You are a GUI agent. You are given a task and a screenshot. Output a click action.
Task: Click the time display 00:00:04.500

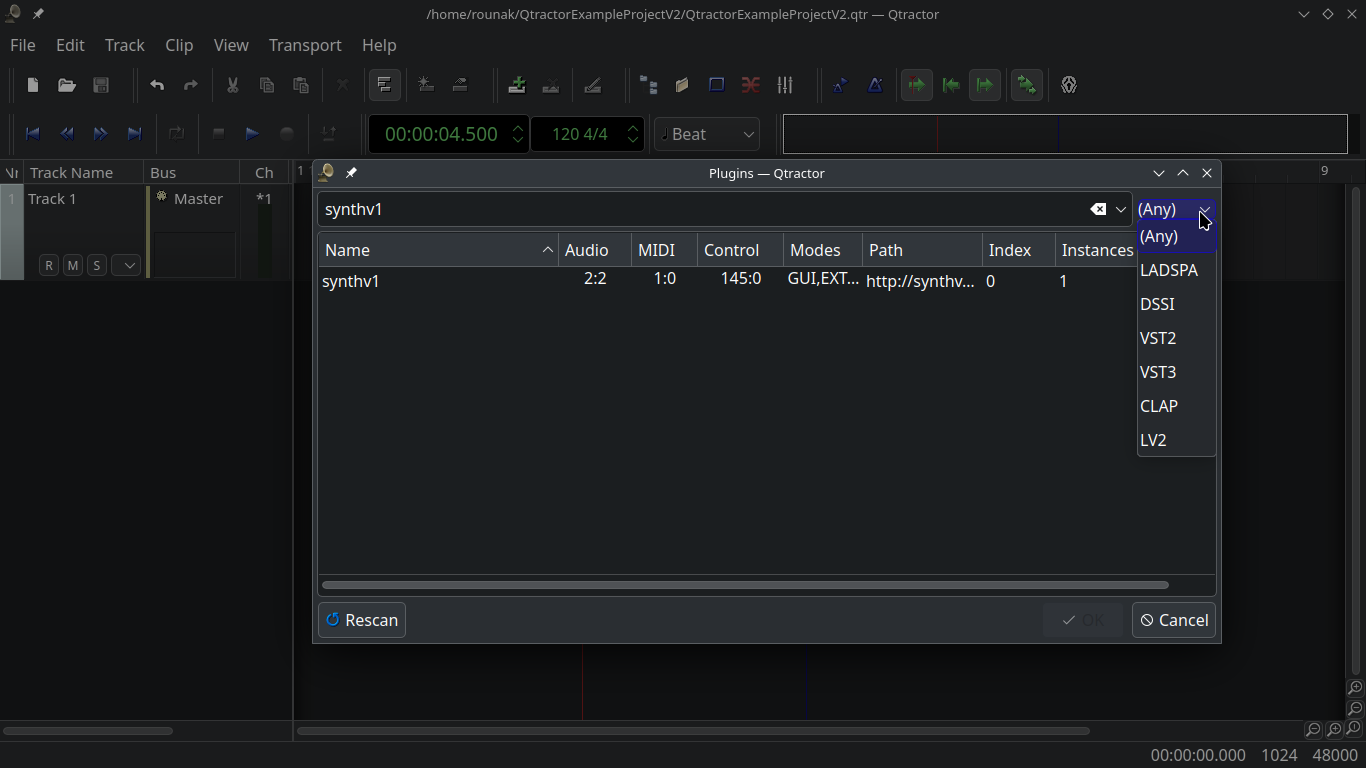[x=441, y=134]
